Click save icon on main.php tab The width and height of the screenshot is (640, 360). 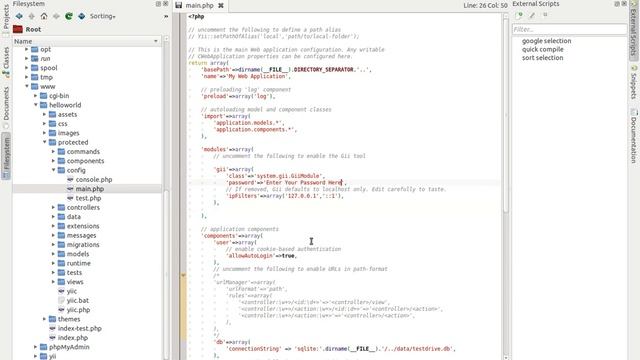coord(178,5)
